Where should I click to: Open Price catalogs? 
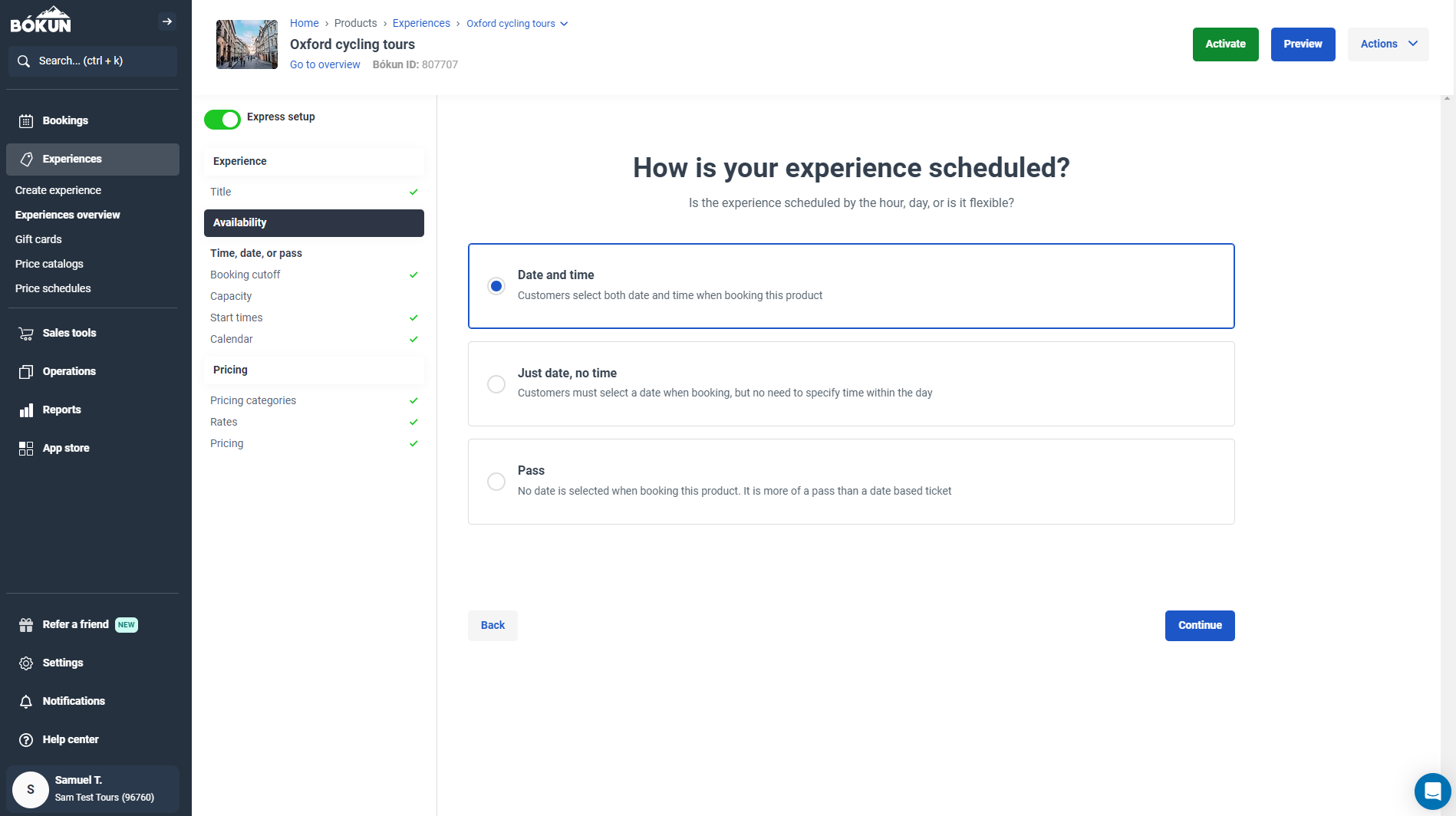[x=49, y=264]
